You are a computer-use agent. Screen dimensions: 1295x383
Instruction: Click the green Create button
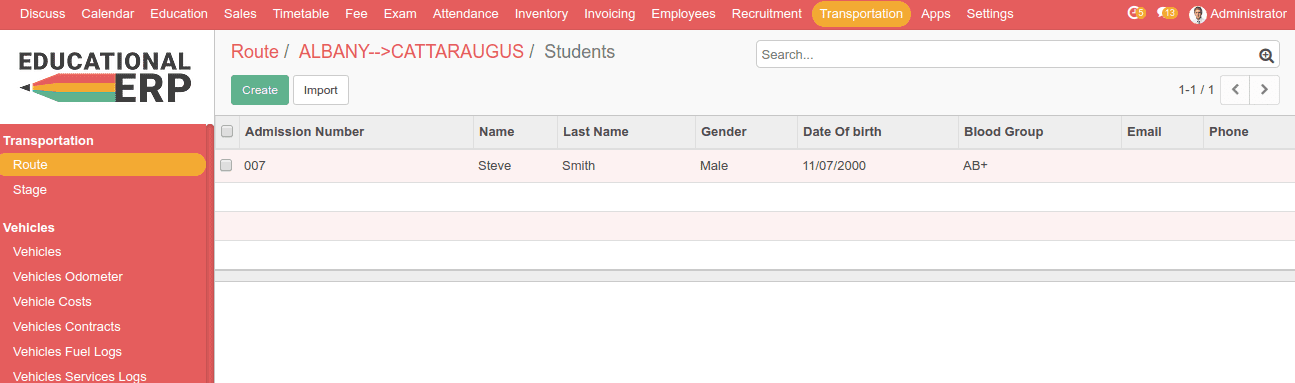pyautogui.click(x=260, y=90)
